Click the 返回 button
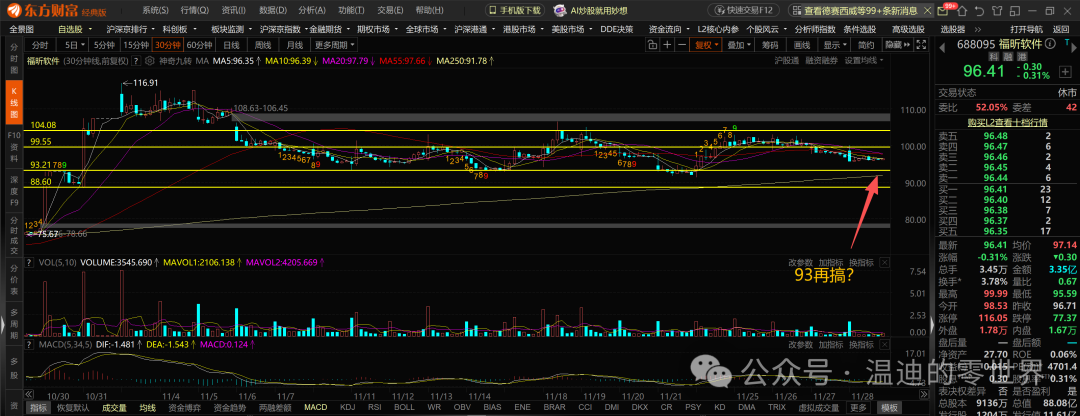Viewport: 1080px width, 416px height. pyautogui.click(x=1060, y=29)
